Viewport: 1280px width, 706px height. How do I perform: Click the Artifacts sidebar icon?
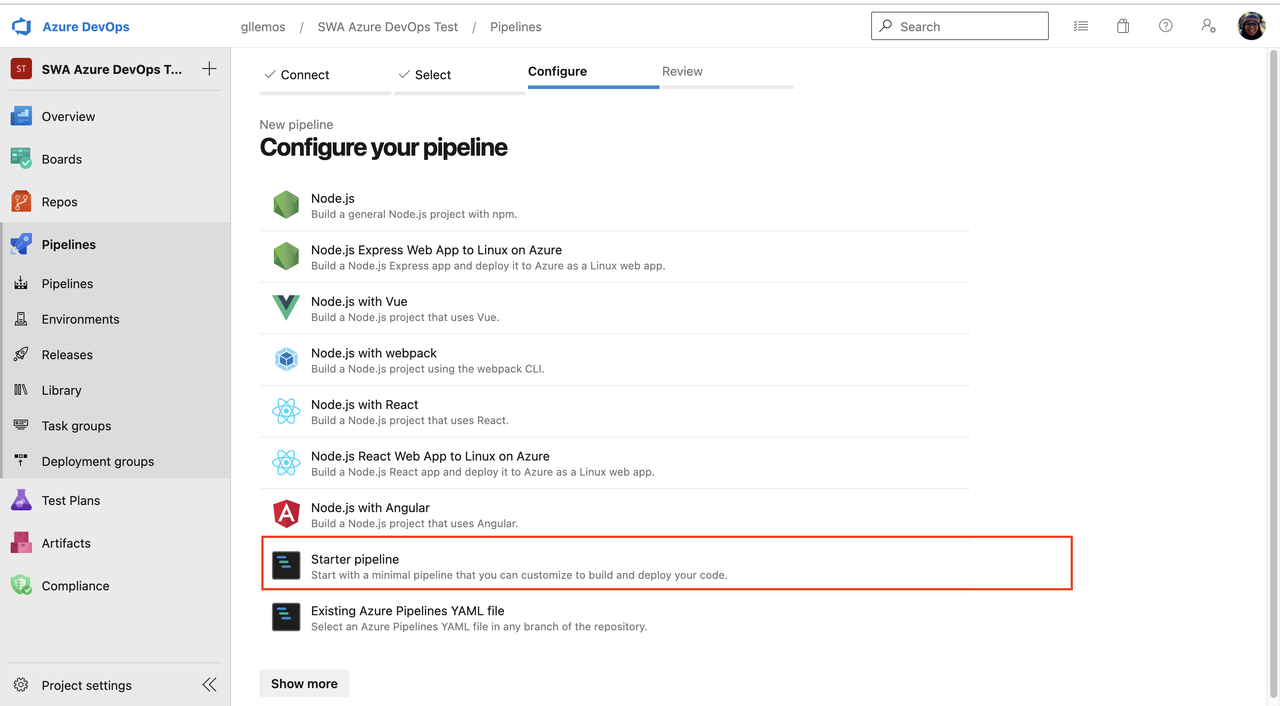pos(21,543)
